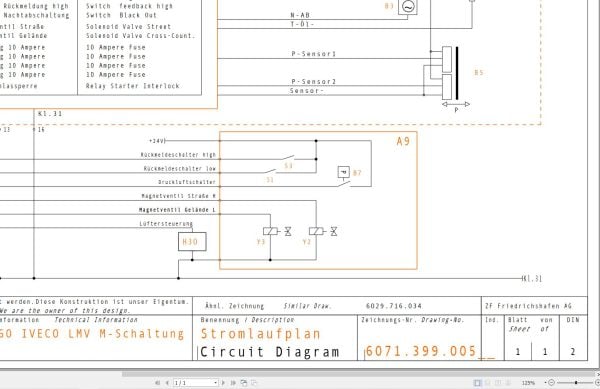Click the 'P-Sensor2' line label
The height and width of the screenshot is (389, 600).
(x=313, y=81)
